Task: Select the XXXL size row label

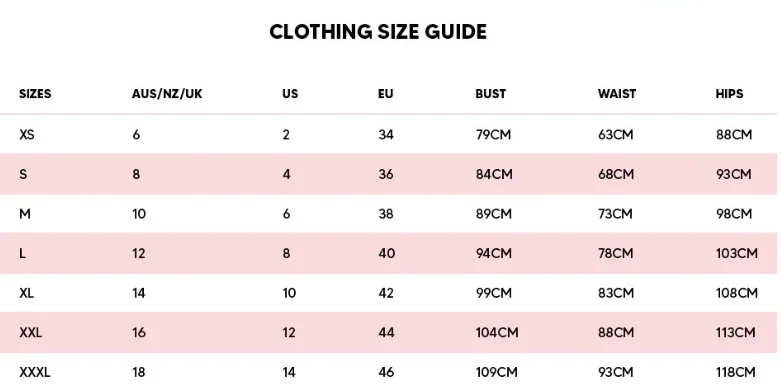Action: [35, 372]
